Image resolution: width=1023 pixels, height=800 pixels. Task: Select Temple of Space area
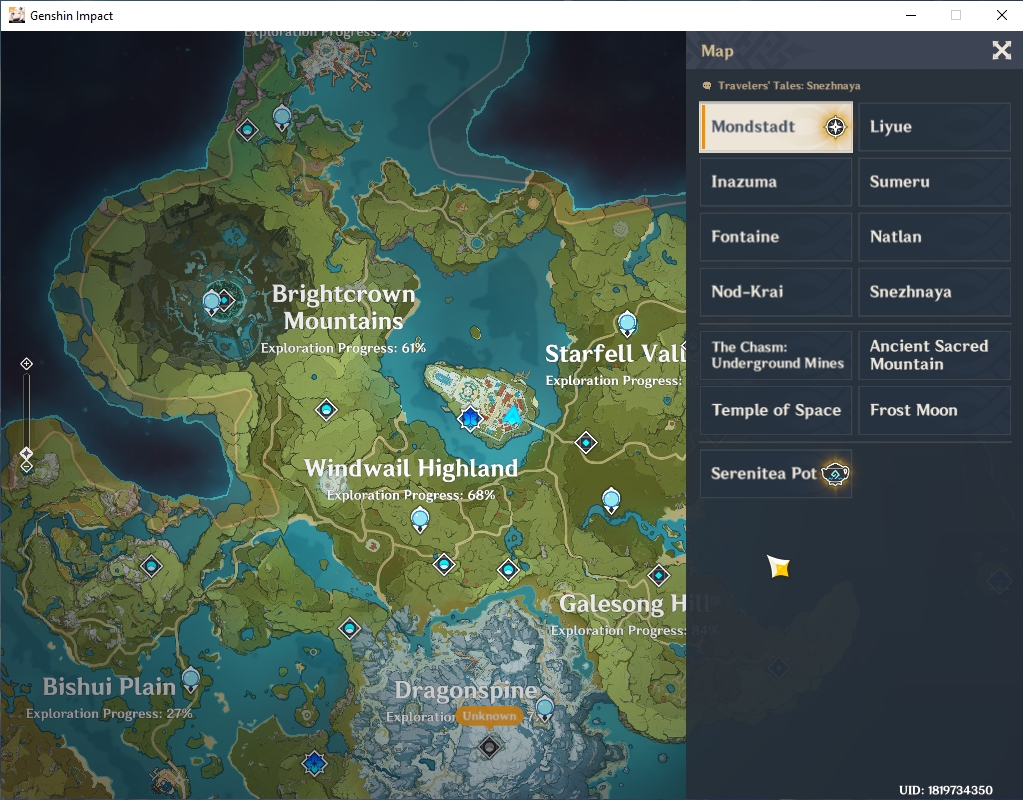(776, 410)
